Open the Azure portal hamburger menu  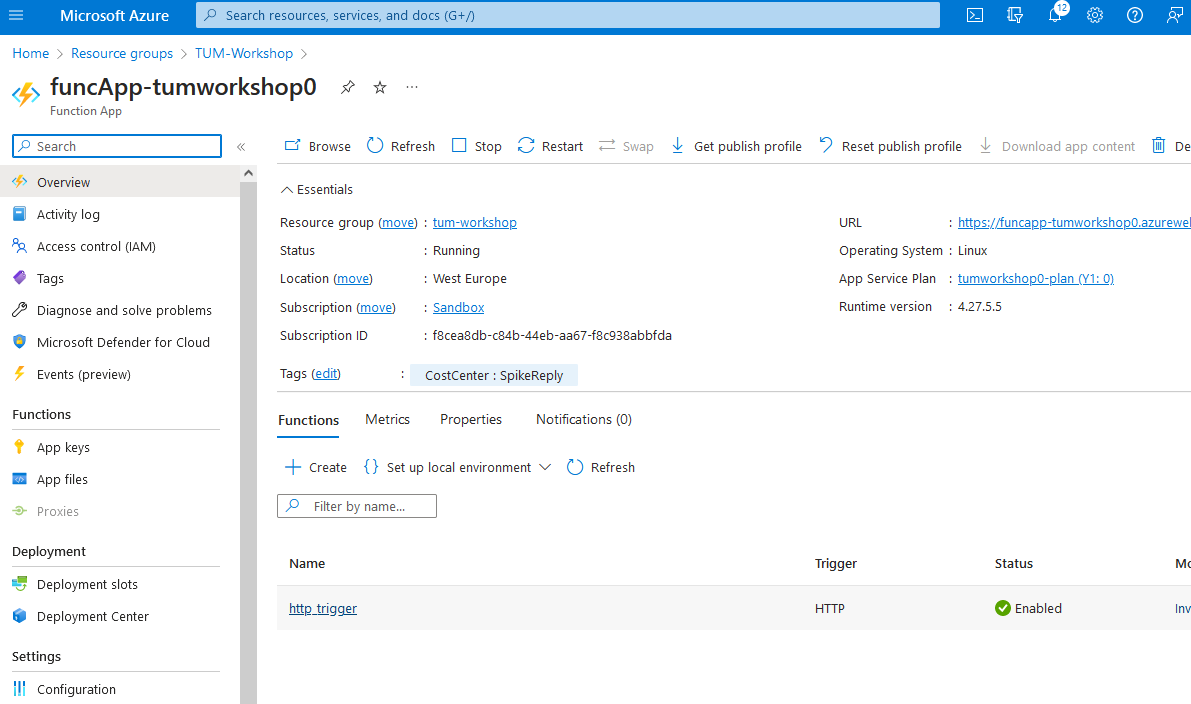pyautogui.click(x=16, y=15)
